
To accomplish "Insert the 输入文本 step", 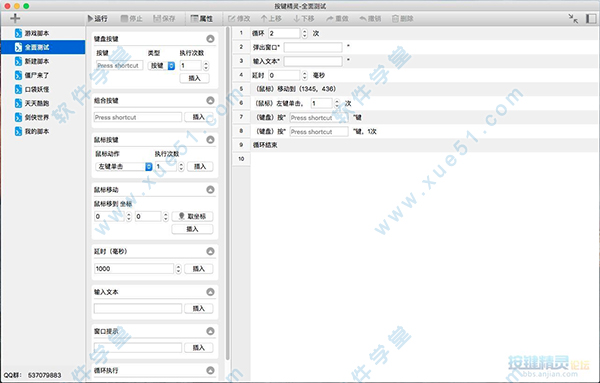I will click(x=198, y=308).
